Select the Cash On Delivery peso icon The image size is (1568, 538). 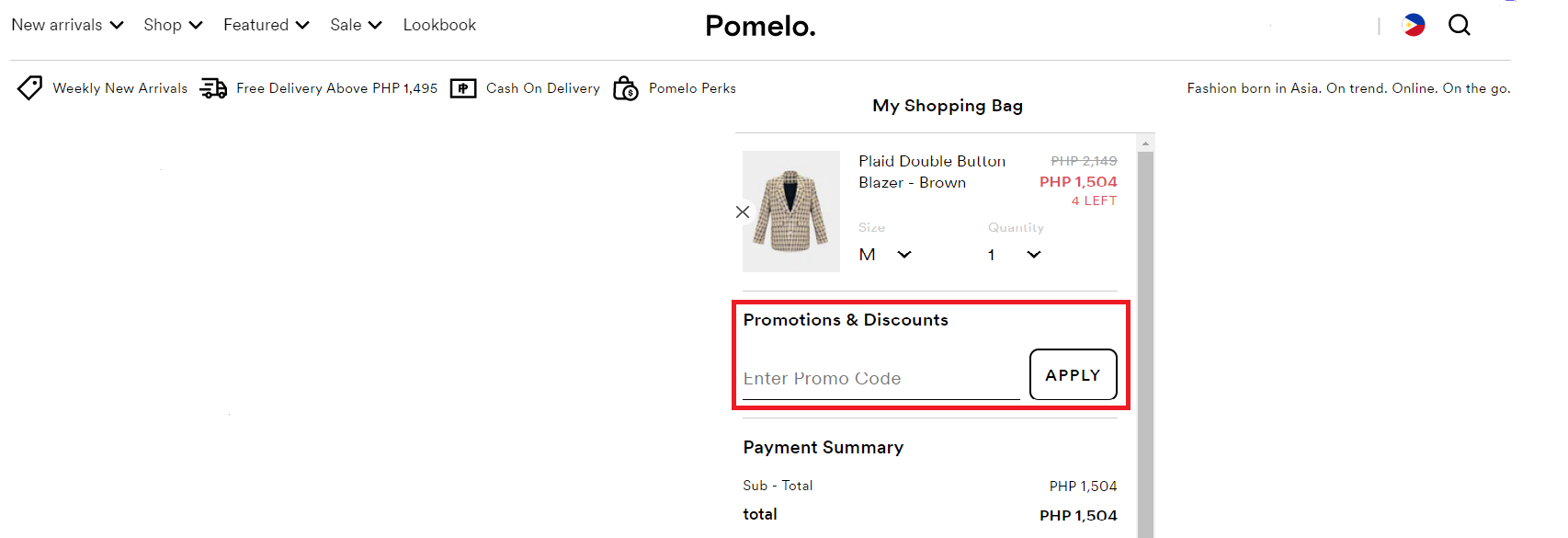click(x=463, y=87)
